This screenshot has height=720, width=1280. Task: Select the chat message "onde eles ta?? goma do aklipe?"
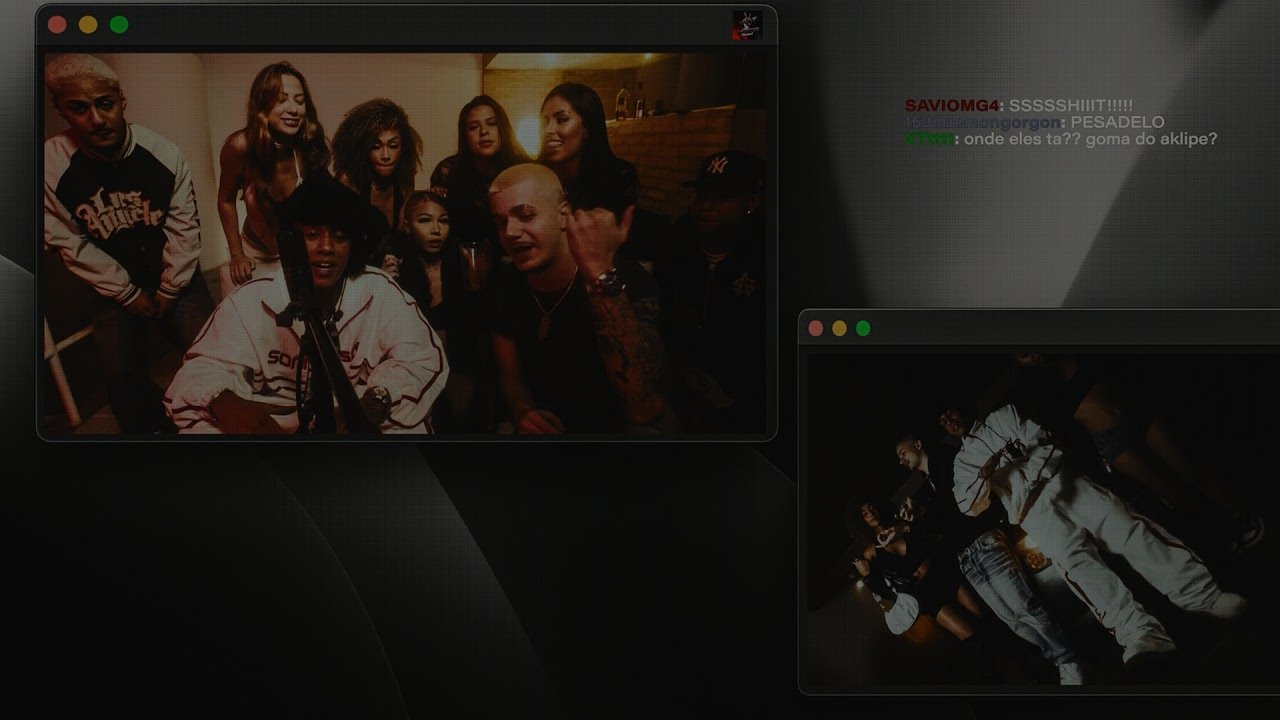pyautogui.click(x=1092, y=139)
